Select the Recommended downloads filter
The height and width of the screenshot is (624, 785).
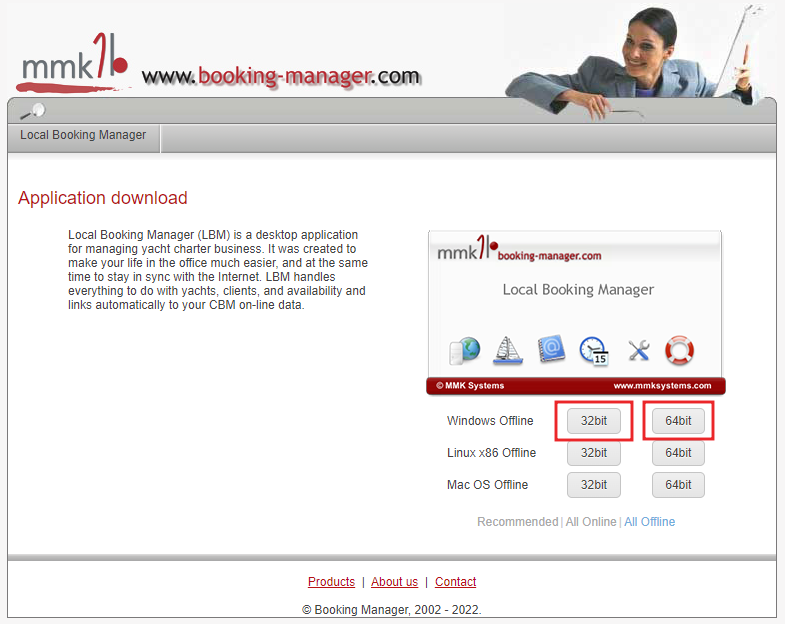pos(517,522)
